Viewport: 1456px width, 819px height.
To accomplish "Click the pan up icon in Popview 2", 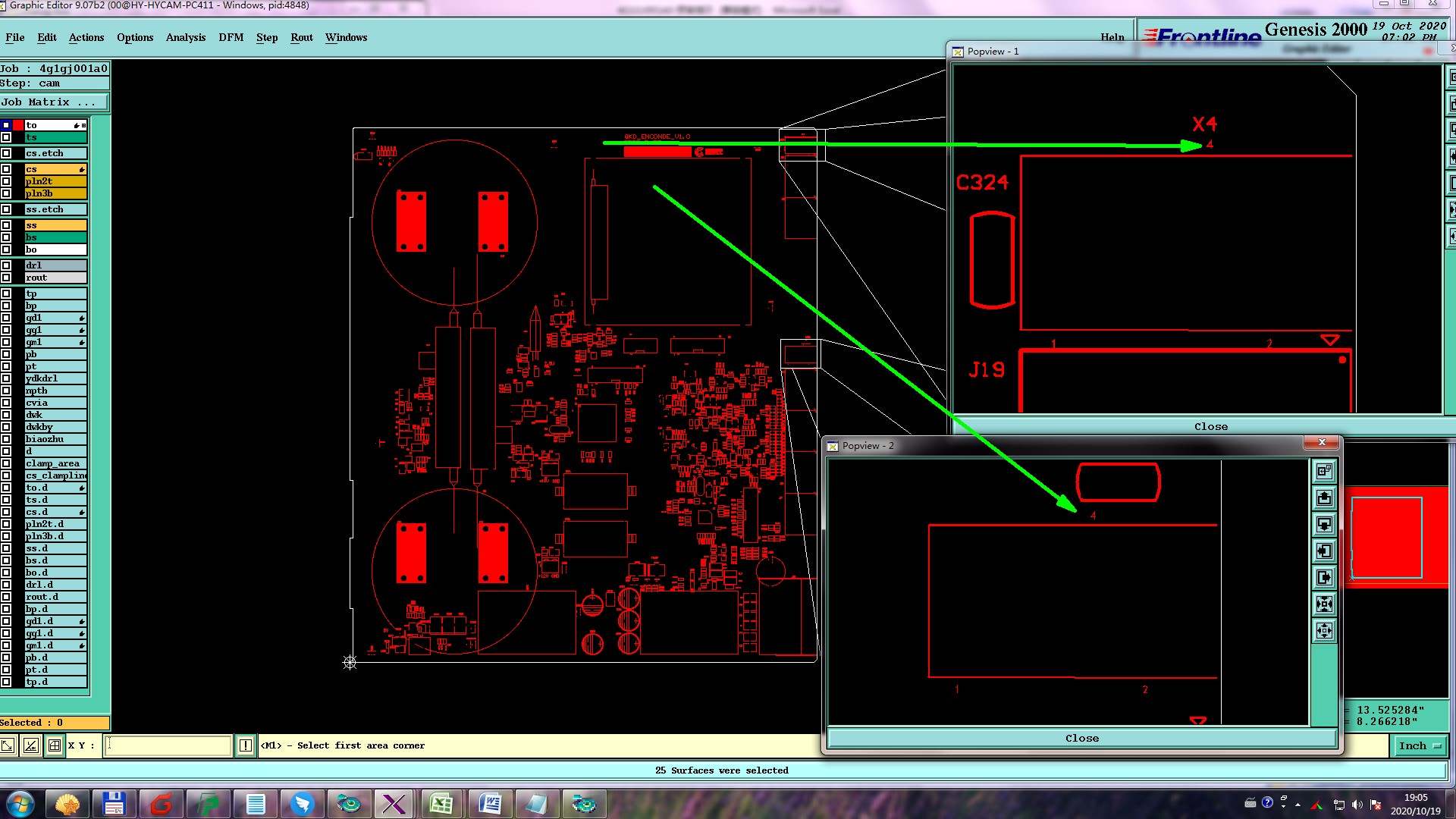I will (x=1324, y=498).
